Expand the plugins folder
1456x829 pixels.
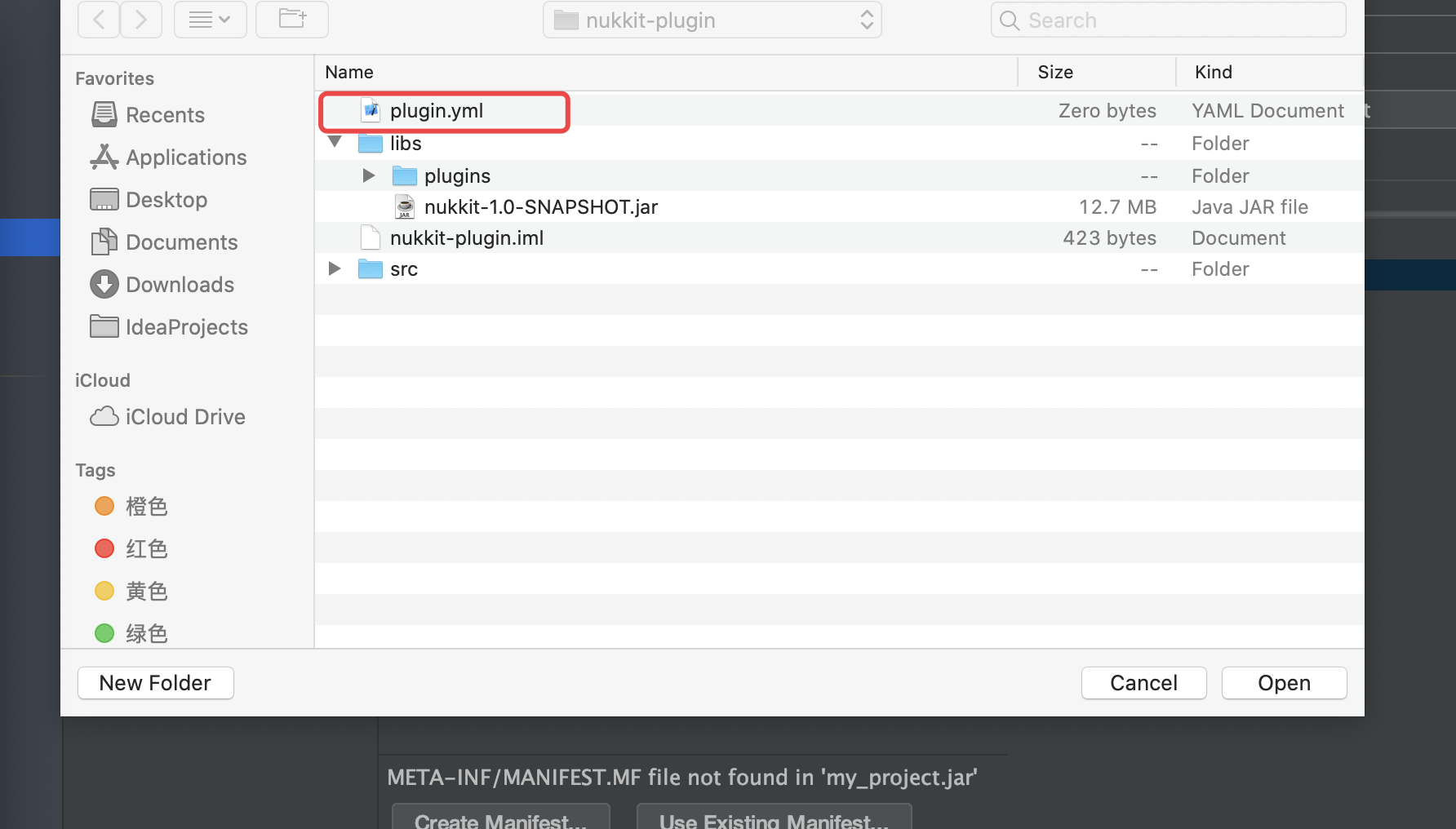pos(368,175)
